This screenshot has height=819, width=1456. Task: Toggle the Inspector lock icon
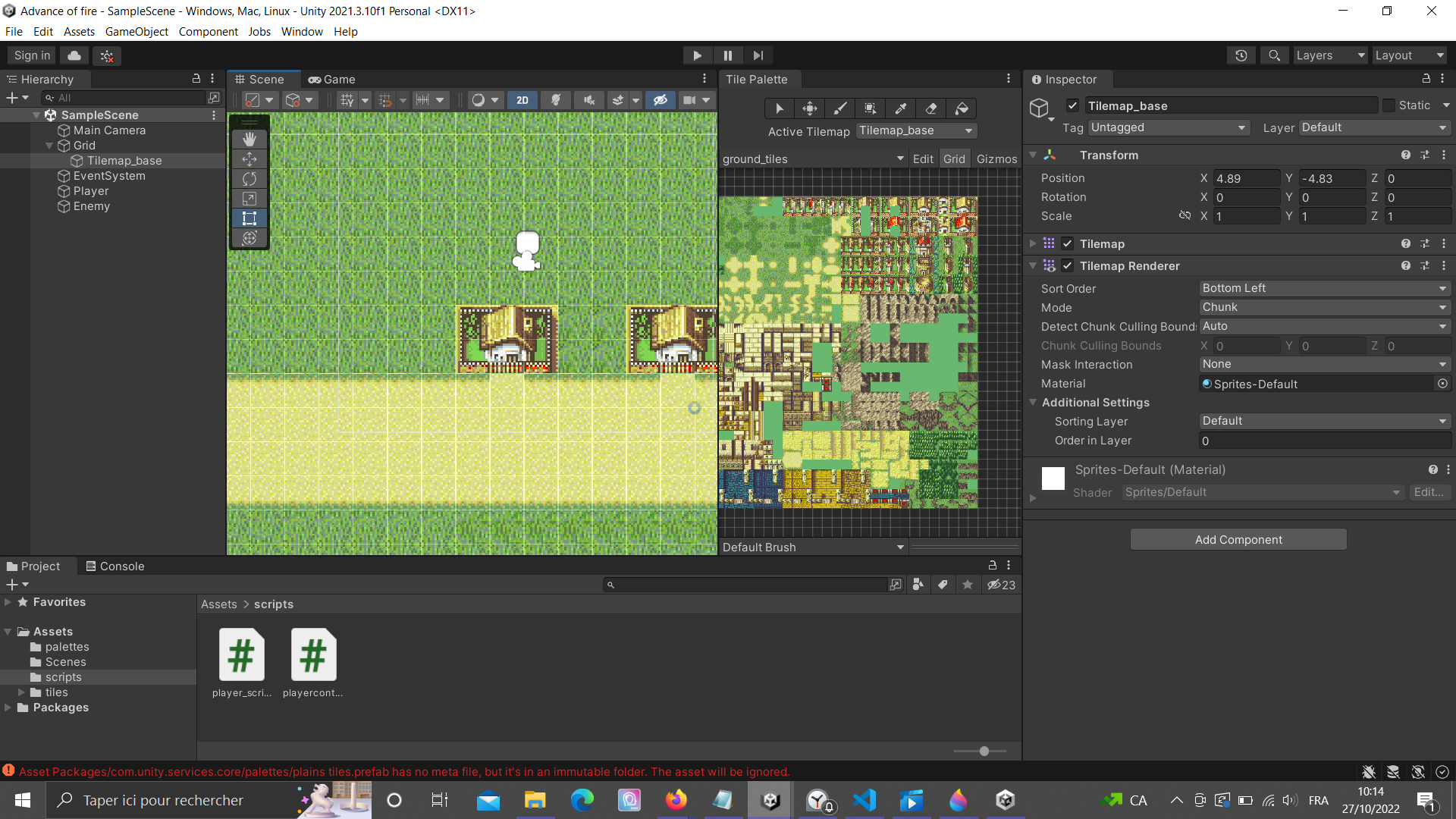[x=1426, y=79]
